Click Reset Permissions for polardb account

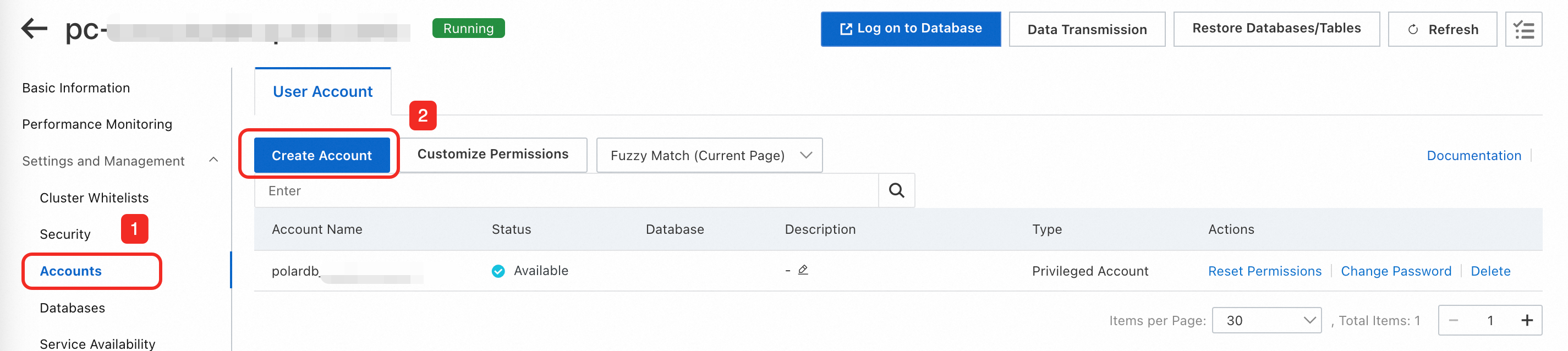[1264, 271]
